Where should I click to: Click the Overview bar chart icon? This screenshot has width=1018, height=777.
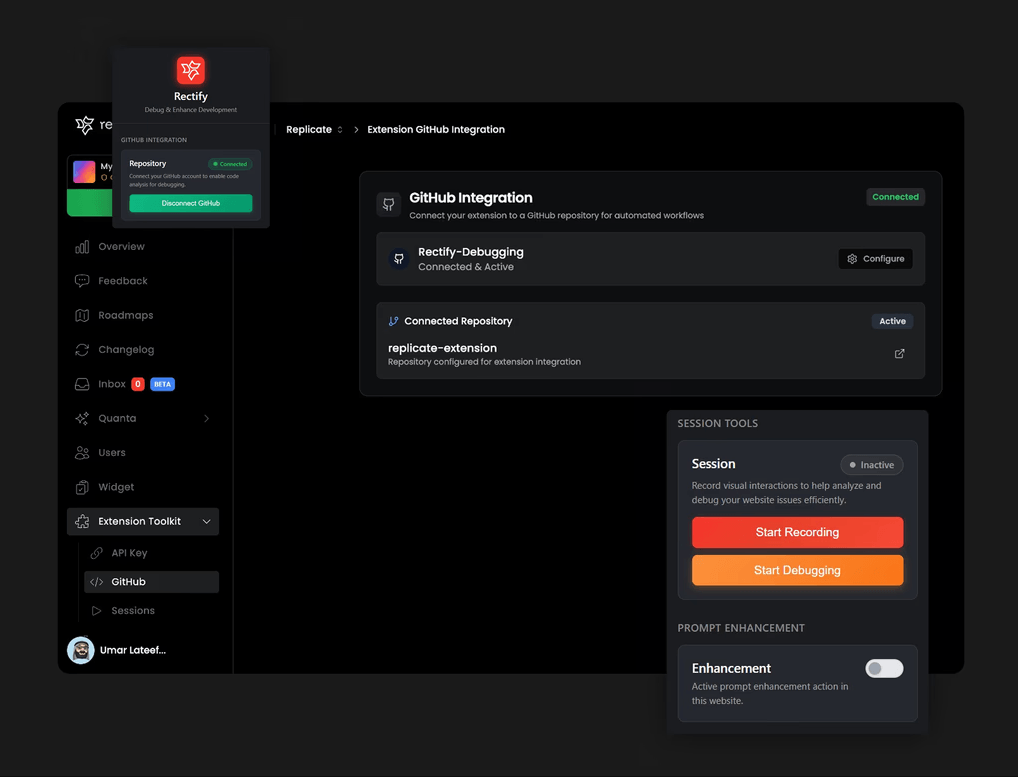82,247
